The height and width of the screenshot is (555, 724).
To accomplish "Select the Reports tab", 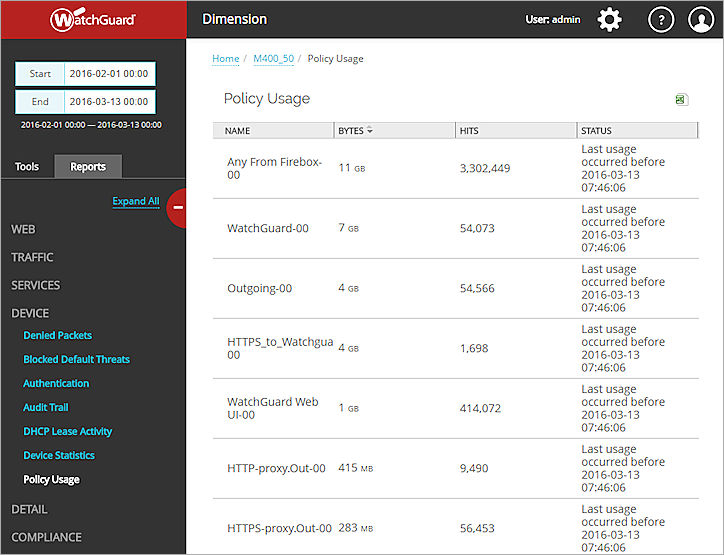I will [88, 166].
